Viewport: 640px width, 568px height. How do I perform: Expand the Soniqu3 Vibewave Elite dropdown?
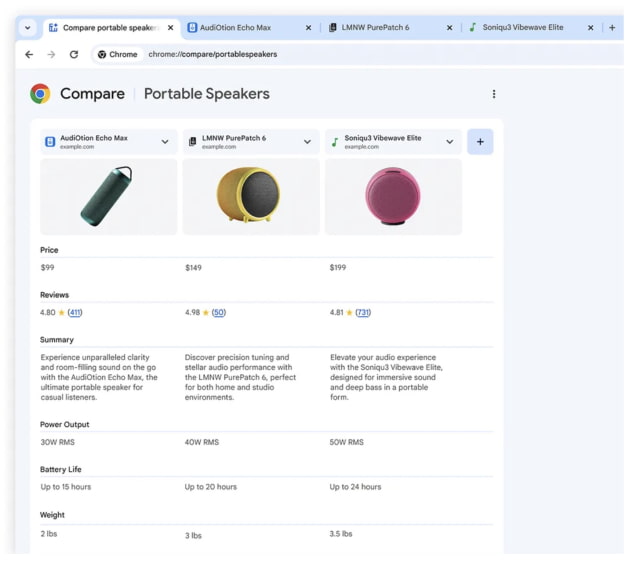(x=450, y=142)
